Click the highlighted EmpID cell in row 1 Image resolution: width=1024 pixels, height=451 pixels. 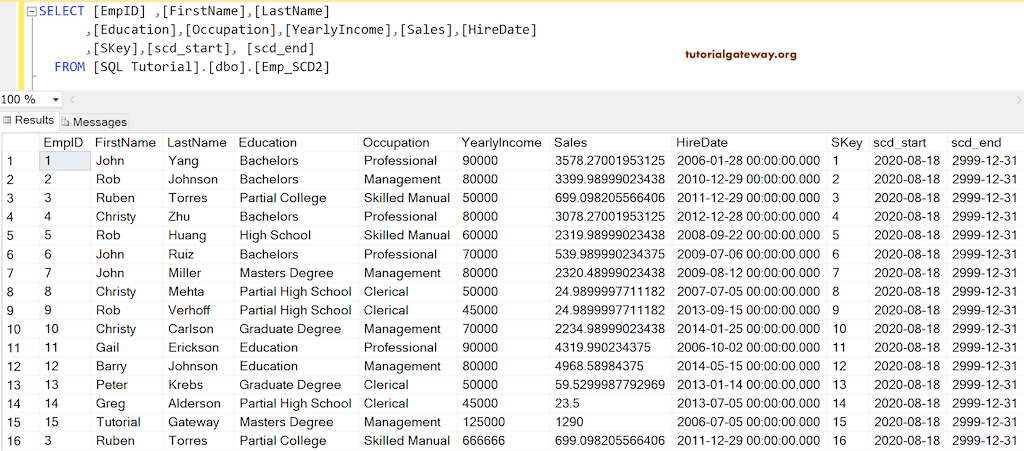[65, 161]
